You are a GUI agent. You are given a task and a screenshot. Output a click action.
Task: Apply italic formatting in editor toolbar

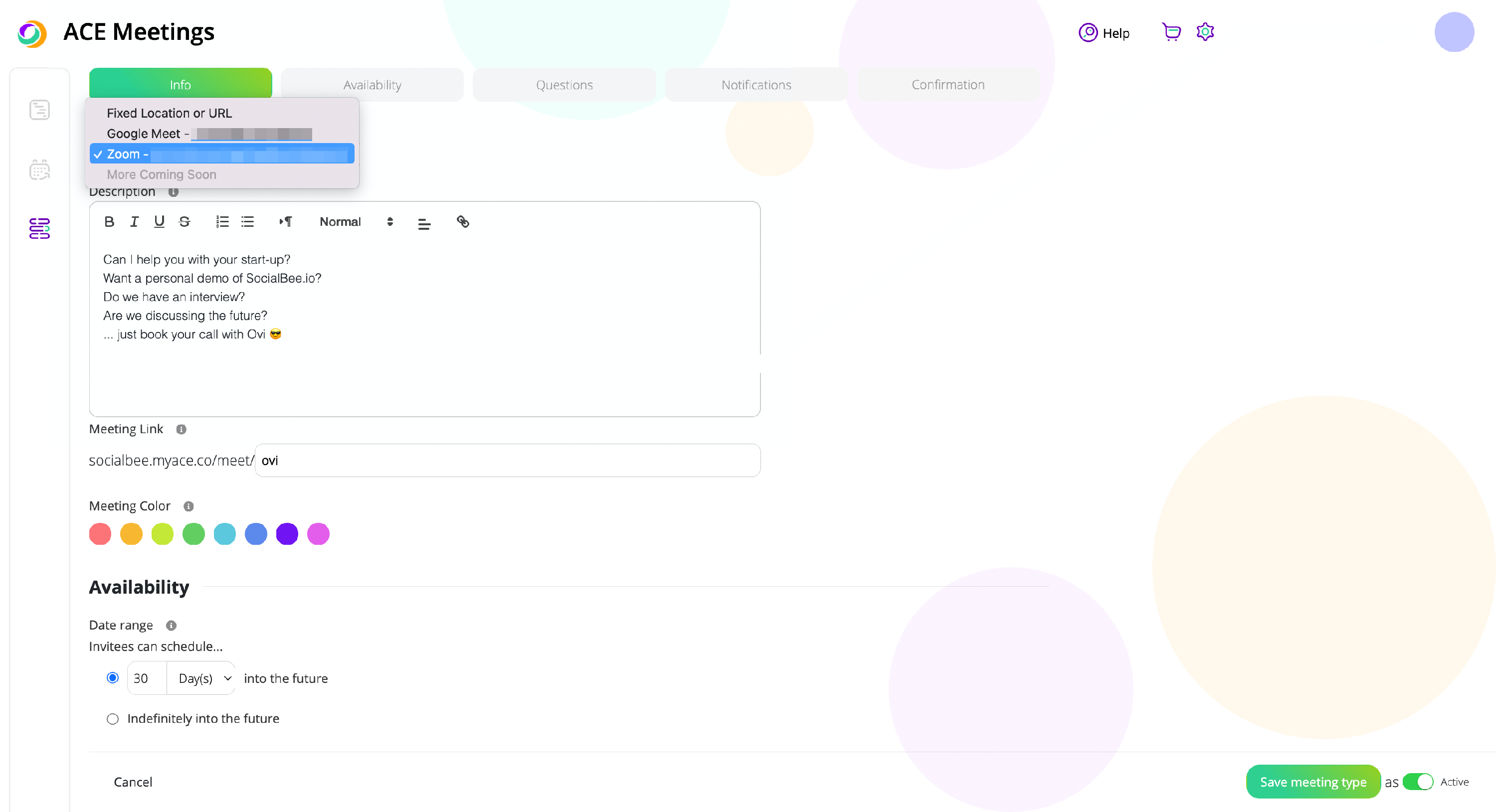point(134,222)
